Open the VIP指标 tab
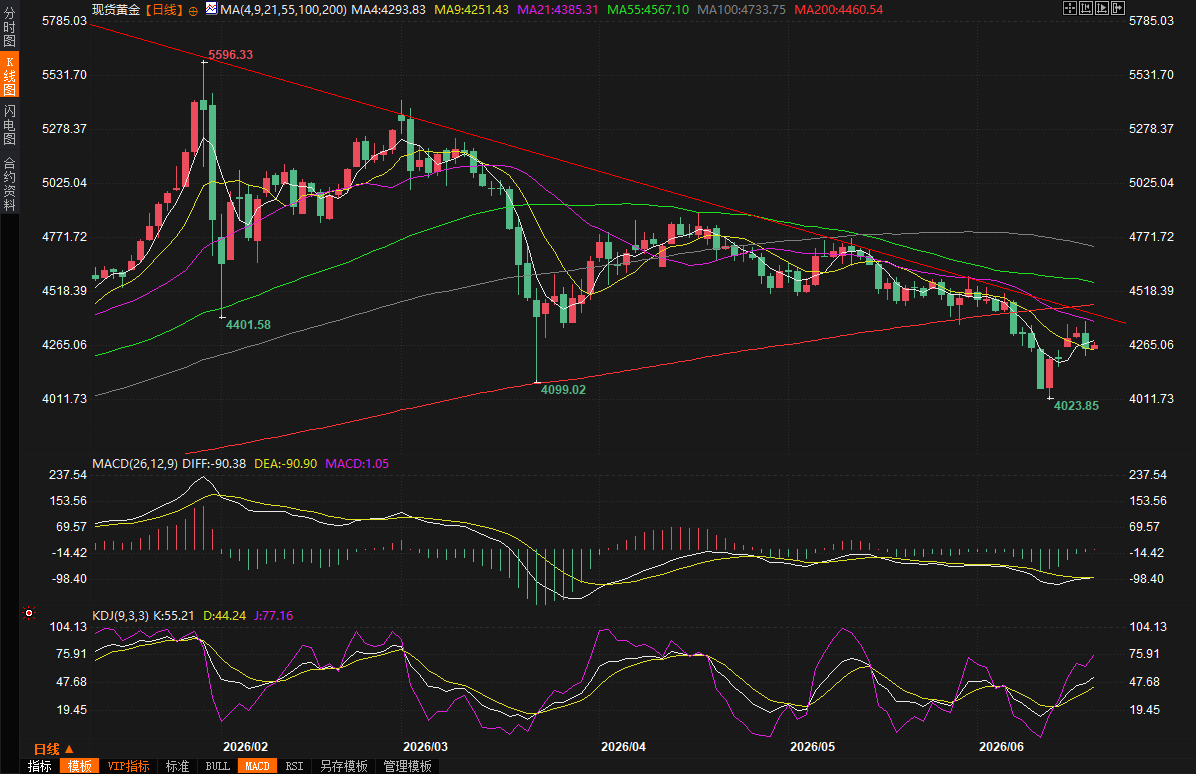The height and width of the screenshot is (774, 1196). click(x=128, y=766)
